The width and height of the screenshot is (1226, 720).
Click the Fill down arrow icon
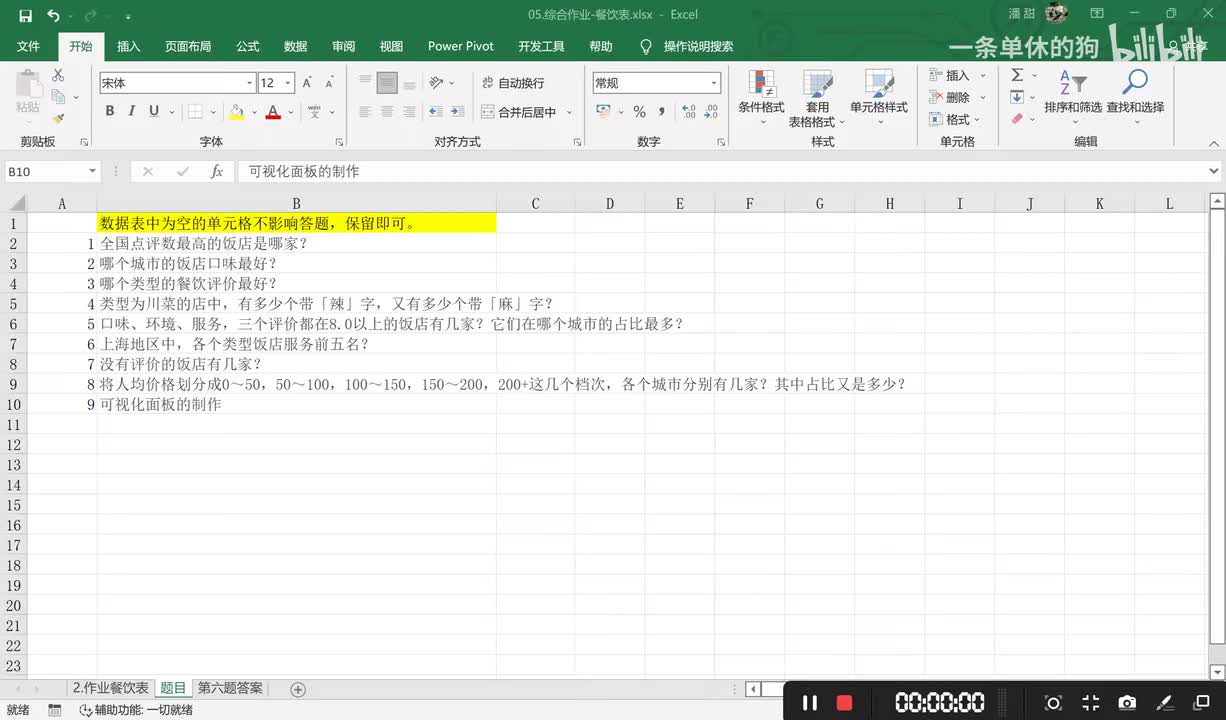(x=1017, y=97)
